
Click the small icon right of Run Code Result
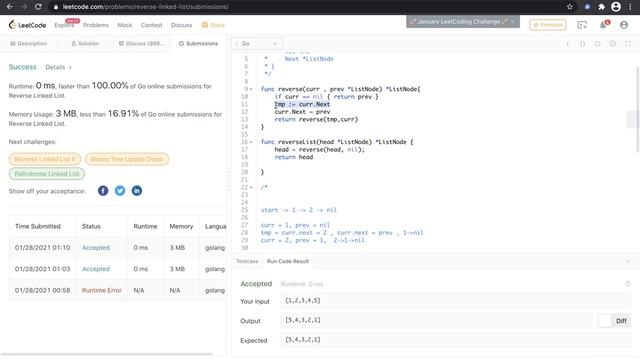(628, 284)
